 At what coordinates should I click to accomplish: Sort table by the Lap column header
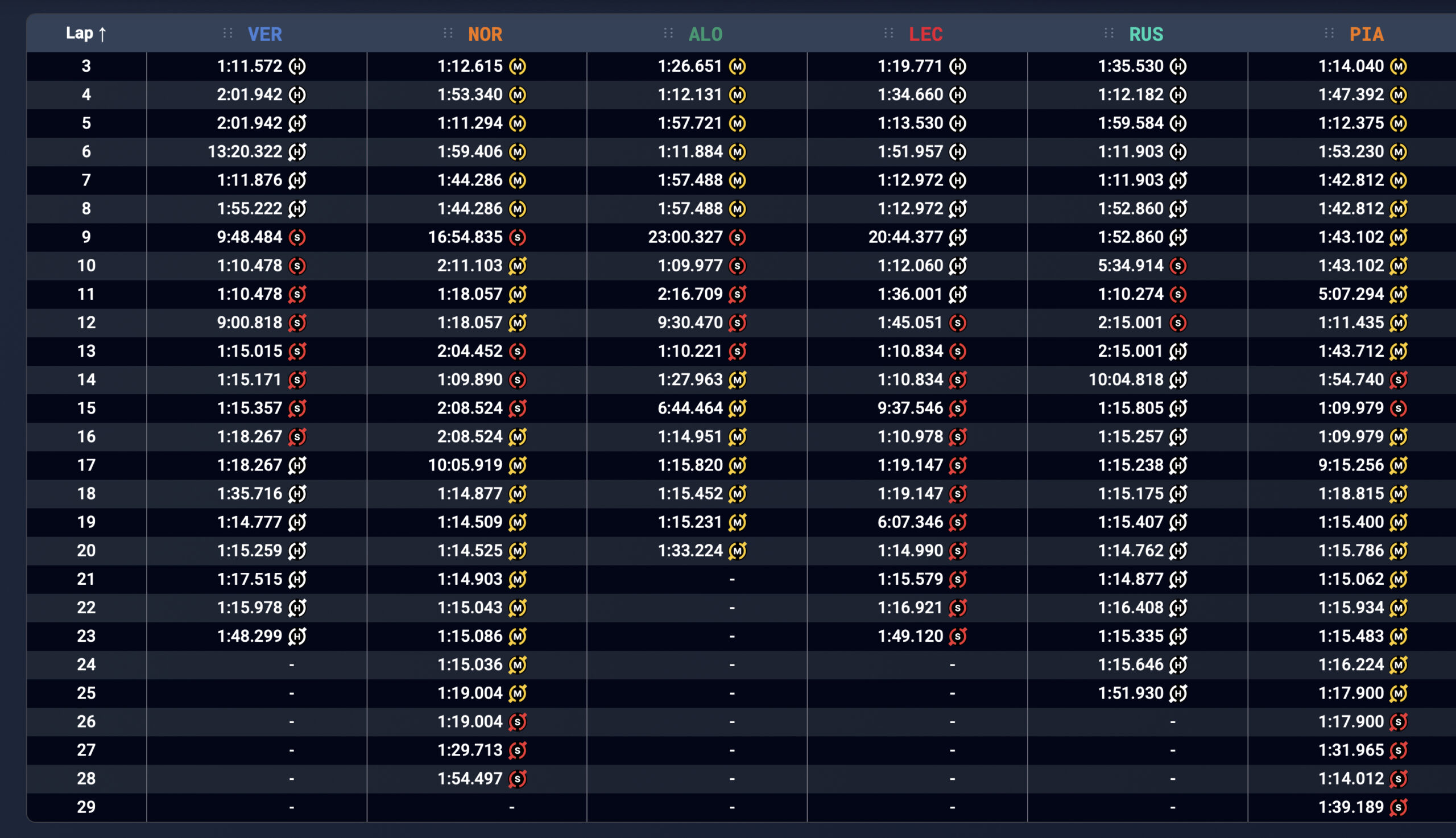tap(80, 34)
